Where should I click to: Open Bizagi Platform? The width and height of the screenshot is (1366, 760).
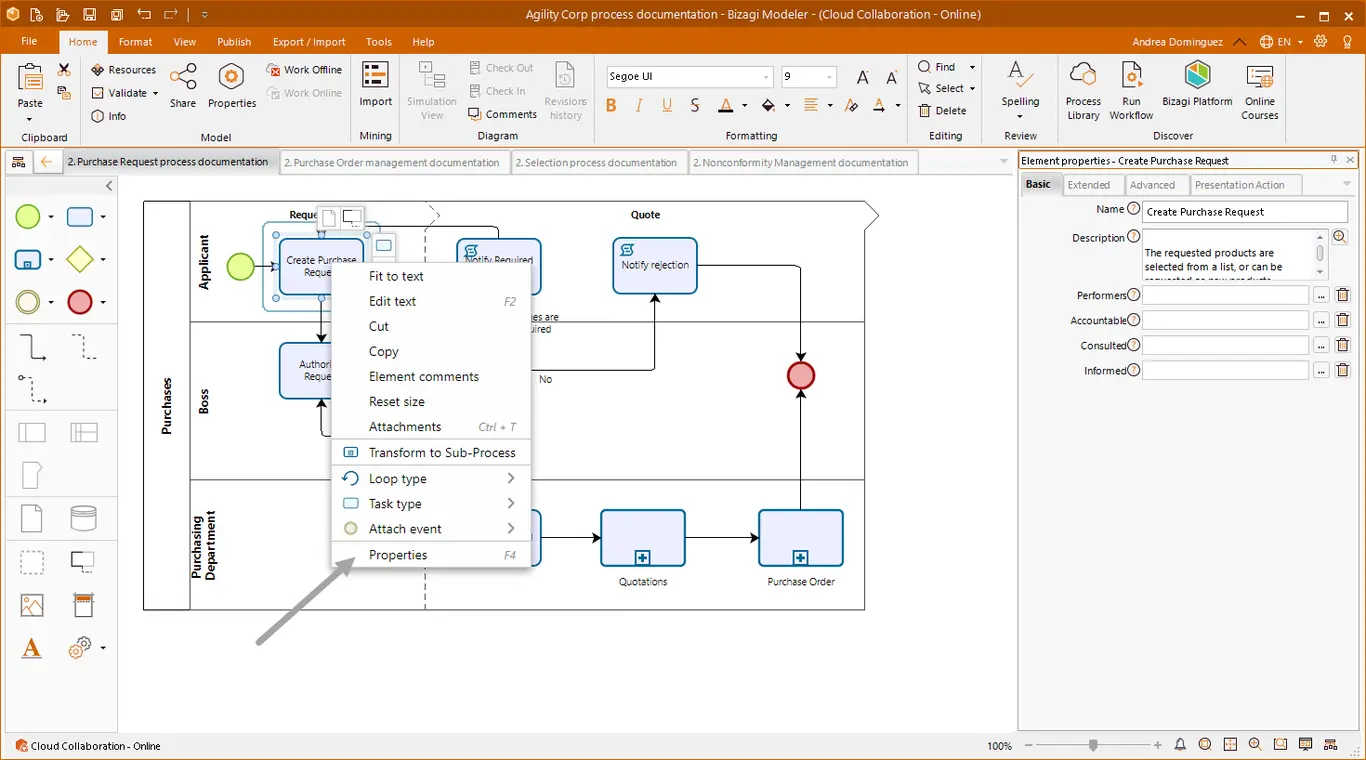coord(1197,85)
